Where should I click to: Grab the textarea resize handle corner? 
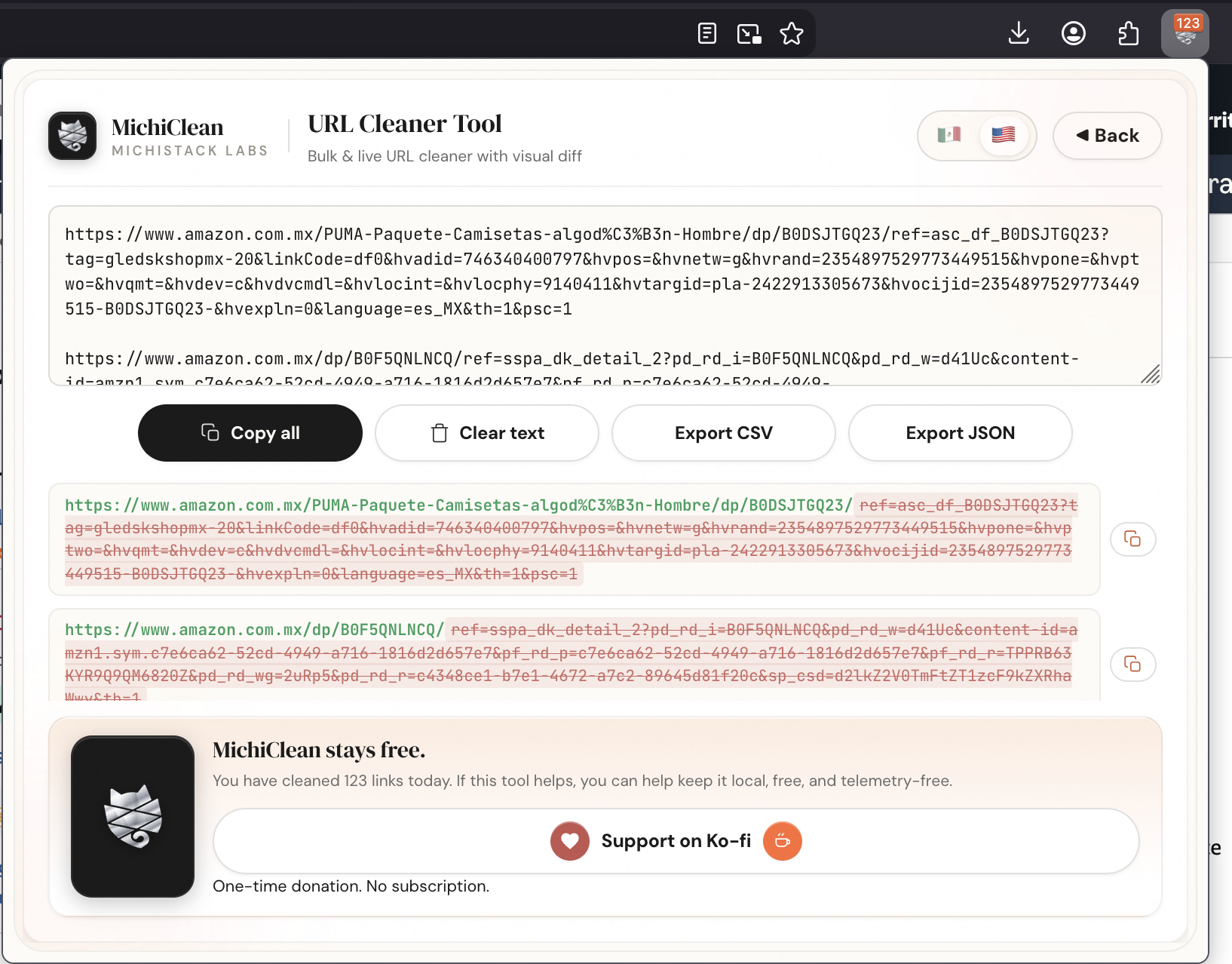[x=1150, y=374]
